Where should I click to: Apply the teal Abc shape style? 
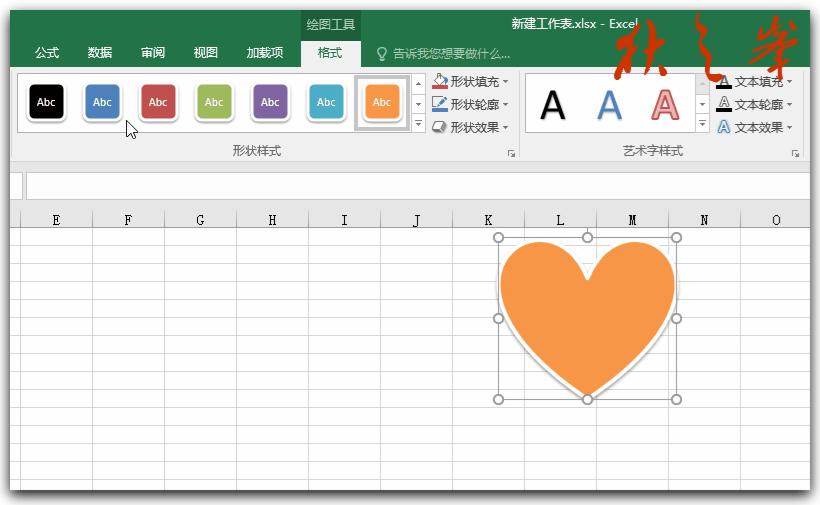[326, 102]
